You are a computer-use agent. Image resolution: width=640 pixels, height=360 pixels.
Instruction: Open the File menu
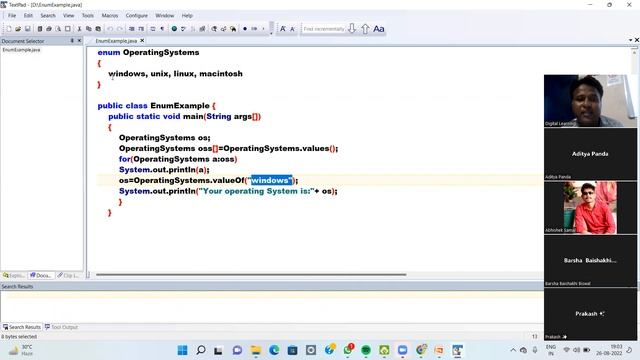[12, 16]
